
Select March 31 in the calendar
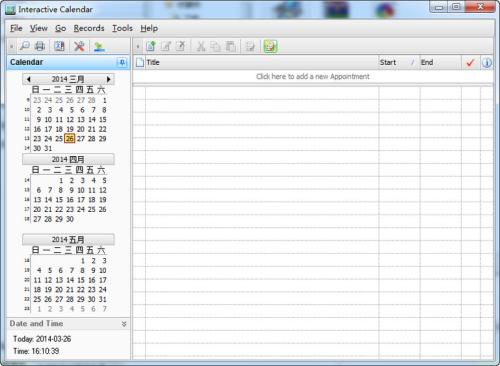pyautogui.click(x=48, y=148)
